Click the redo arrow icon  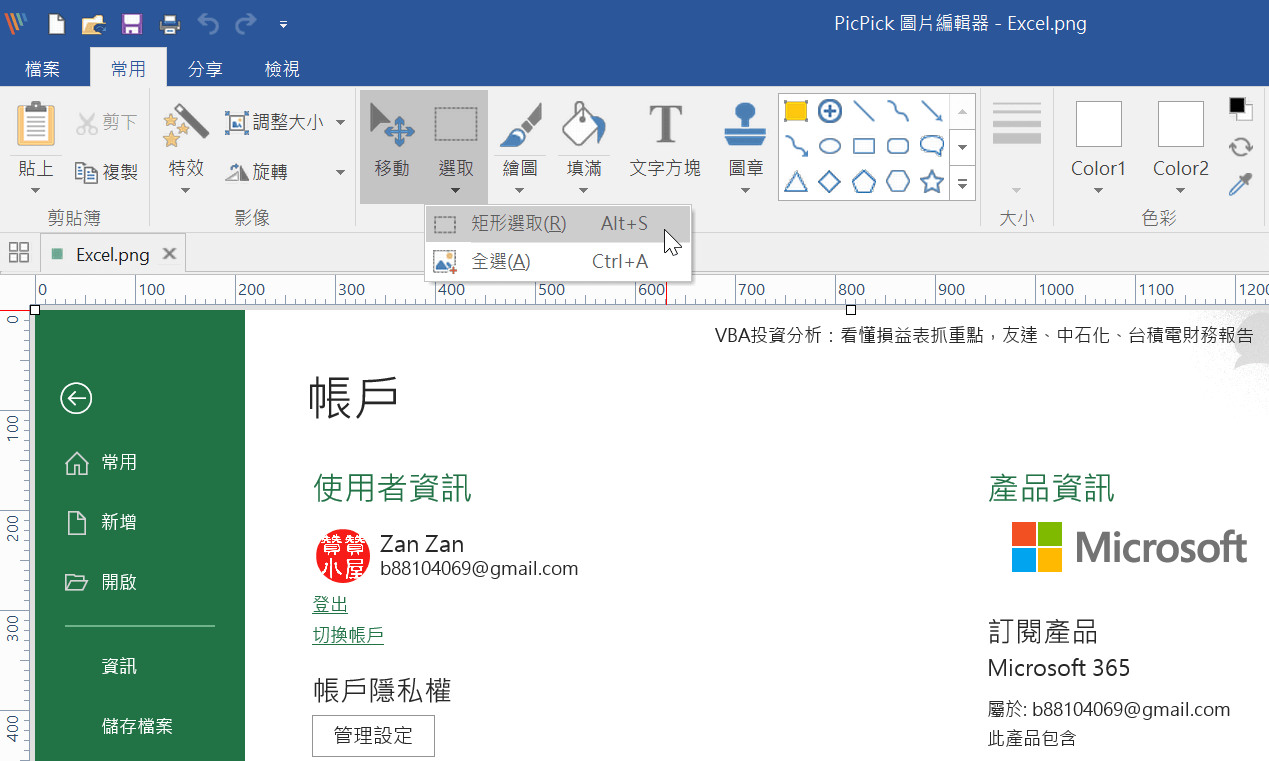[245, 23]
